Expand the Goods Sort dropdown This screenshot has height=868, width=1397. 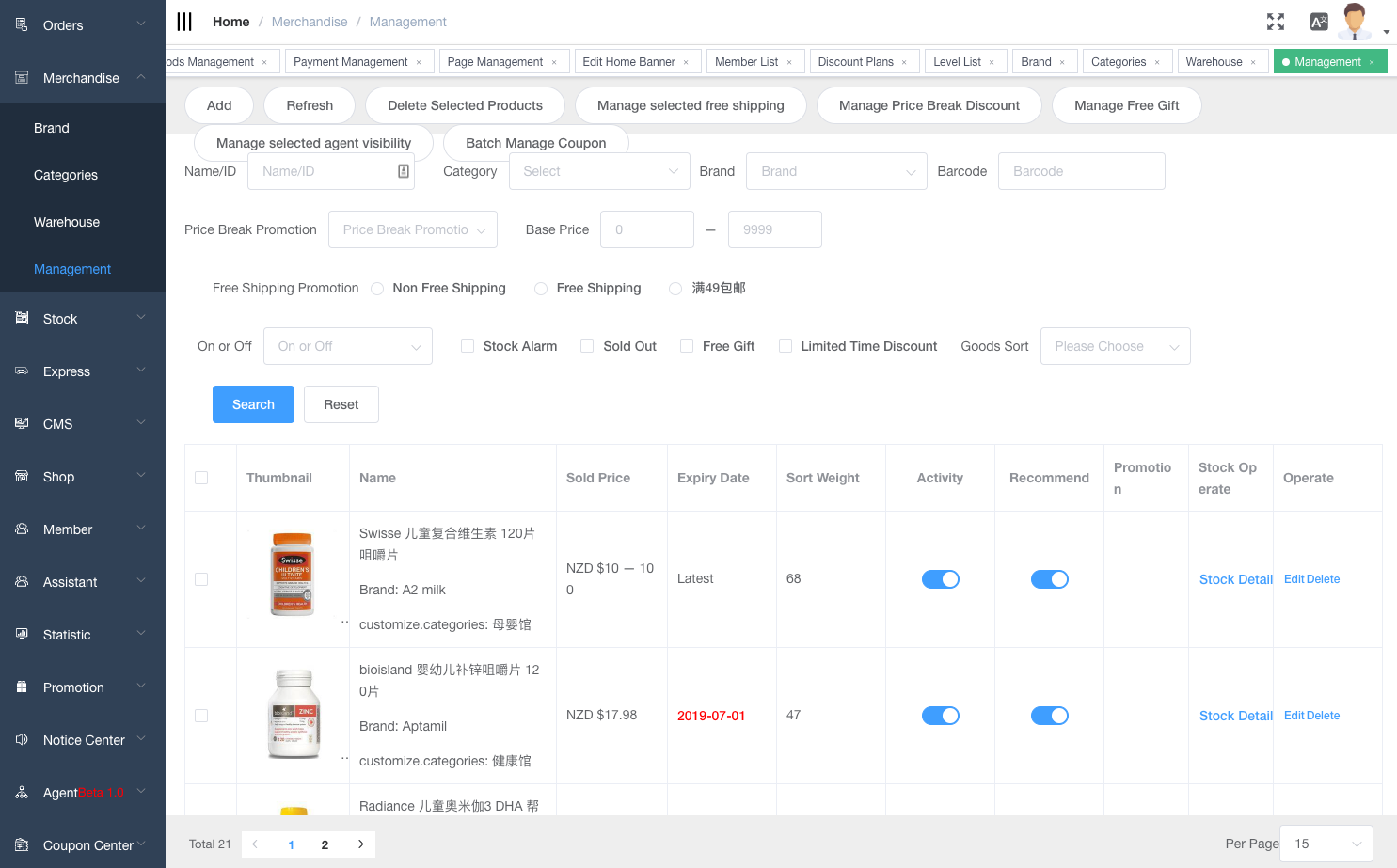[x=1115, y=346]
